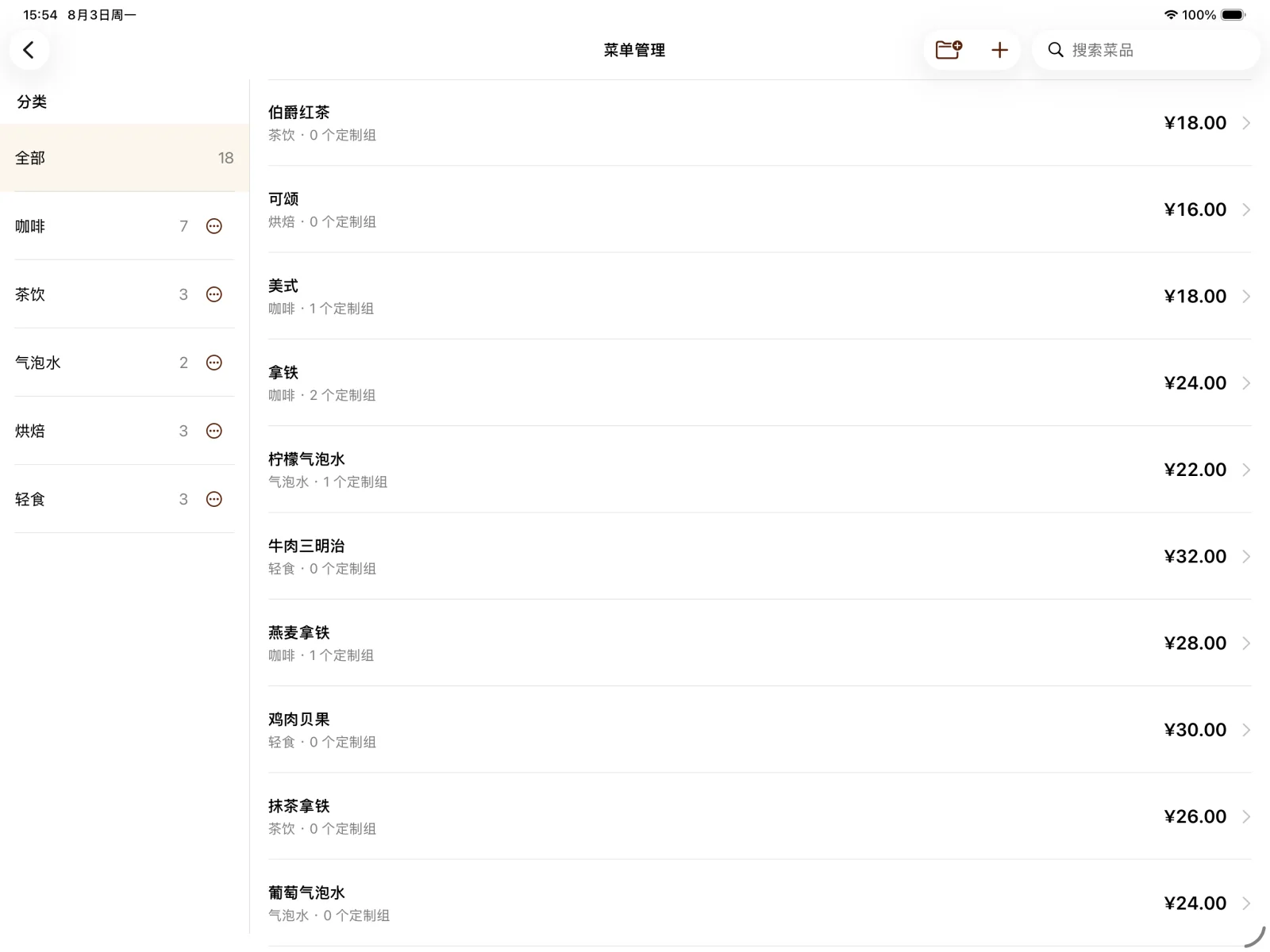Click the 气泡水 · 1 个定制组 subtitle
Screen dimensions: 1270x952
328,482
